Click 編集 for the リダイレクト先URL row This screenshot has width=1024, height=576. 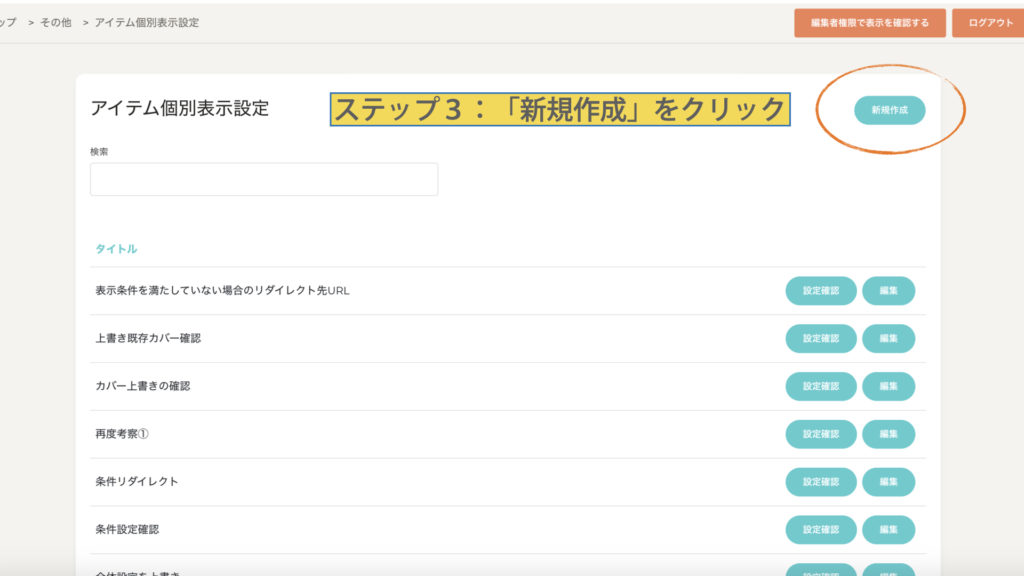[888, 291]
